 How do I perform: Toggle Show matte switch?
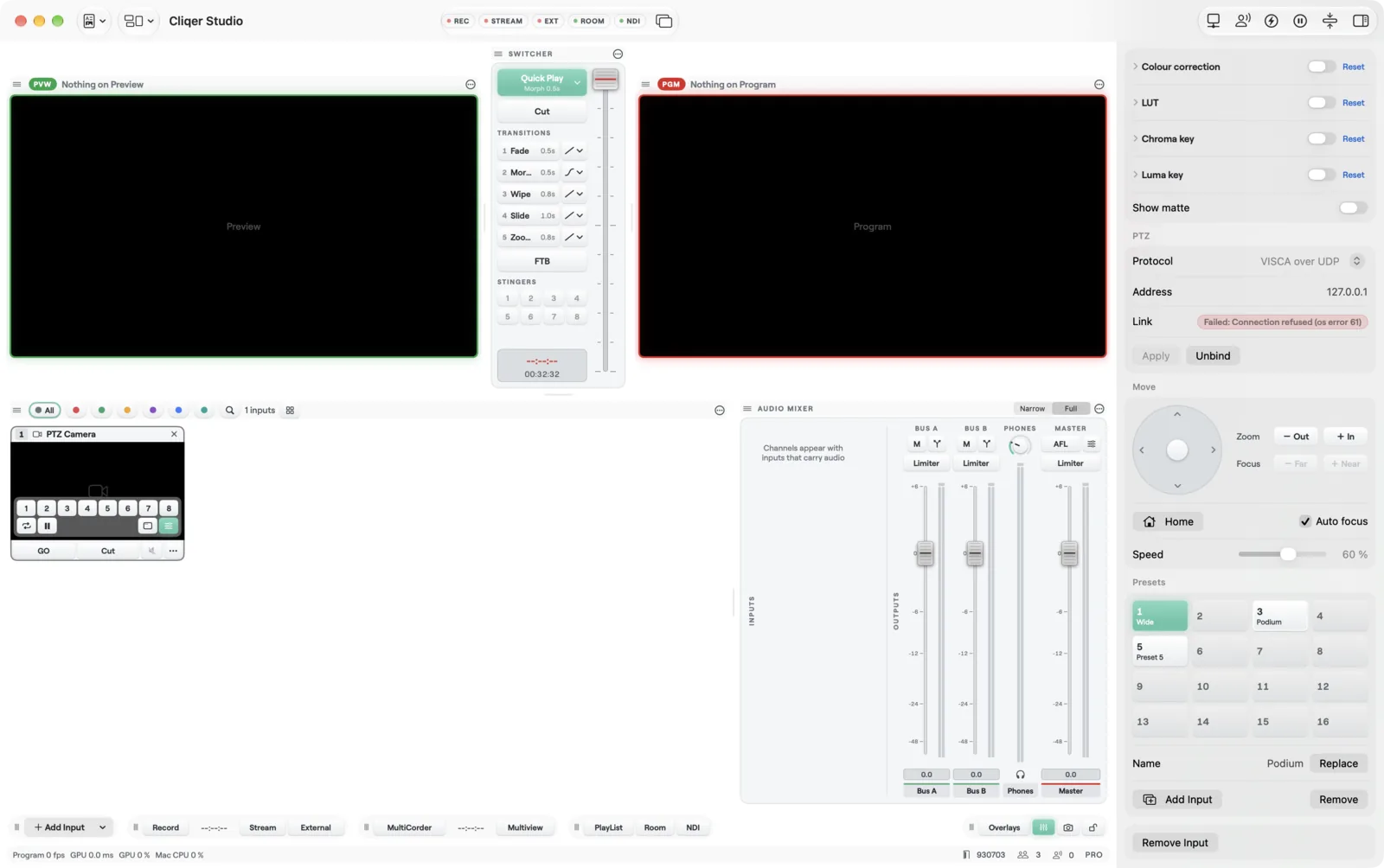pos(1353,207)
